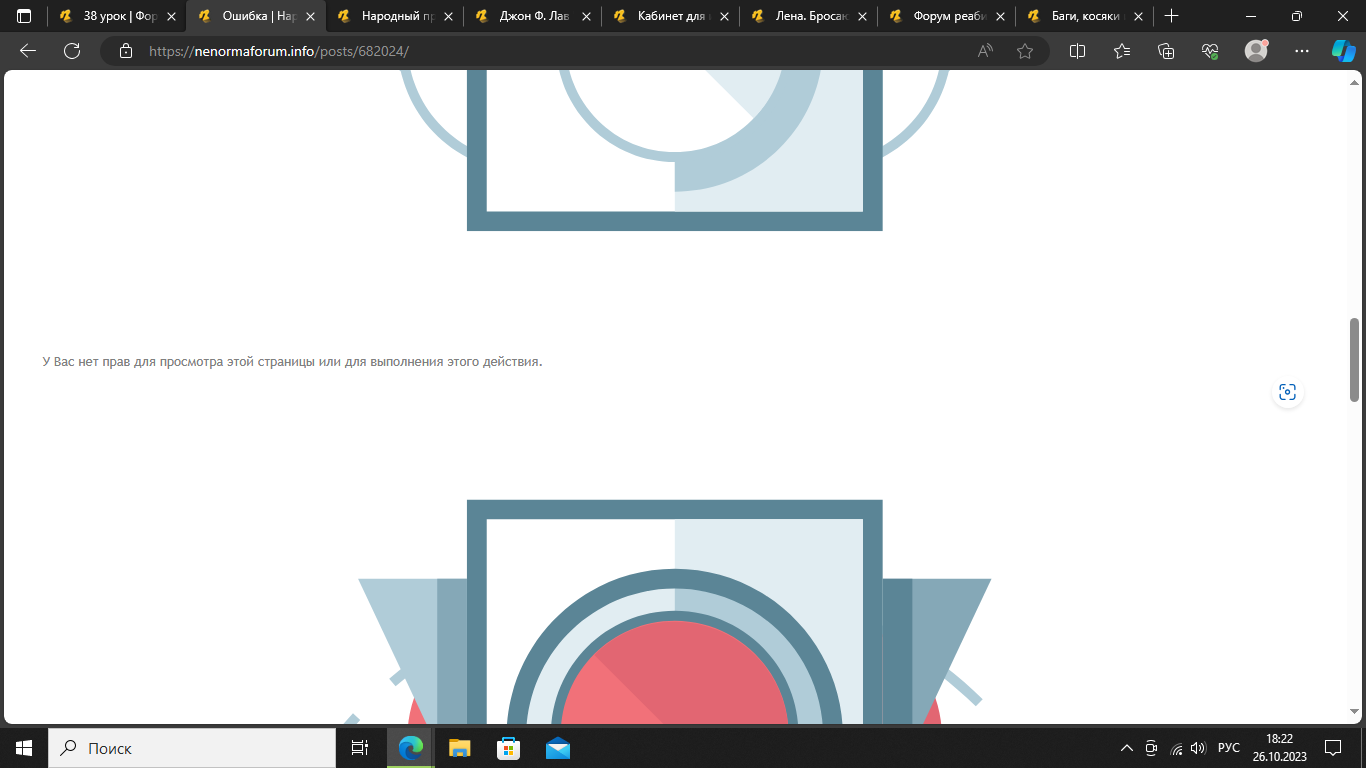Click the page's vertical scrollbar thumb

tap(1355, 360)
